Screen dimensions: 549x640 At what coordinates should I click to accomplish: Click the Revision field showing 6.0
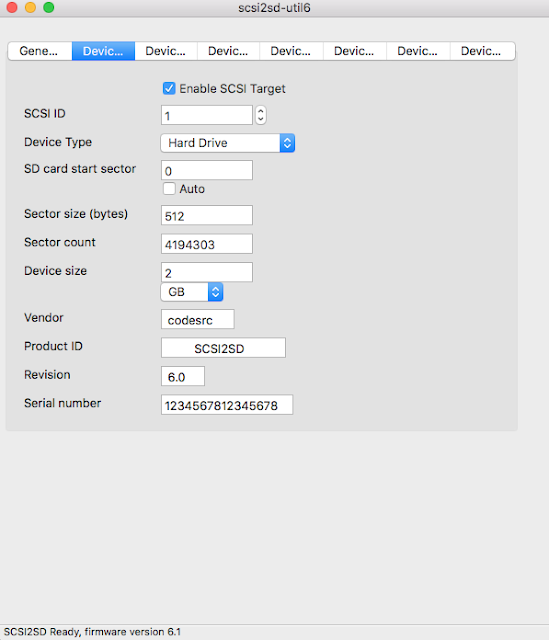tap(183, 376)
